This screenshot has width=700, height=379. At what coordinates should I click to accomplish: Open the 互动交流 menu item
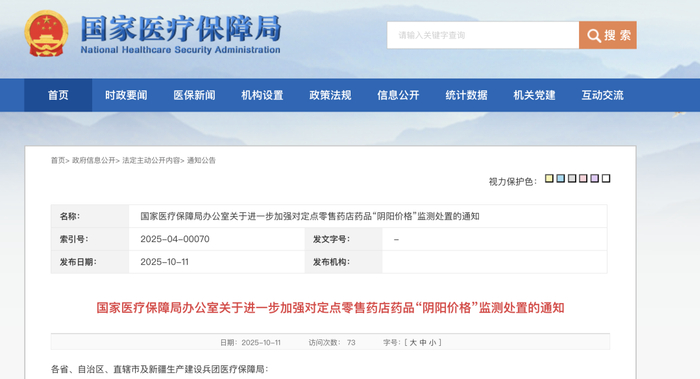602,95
